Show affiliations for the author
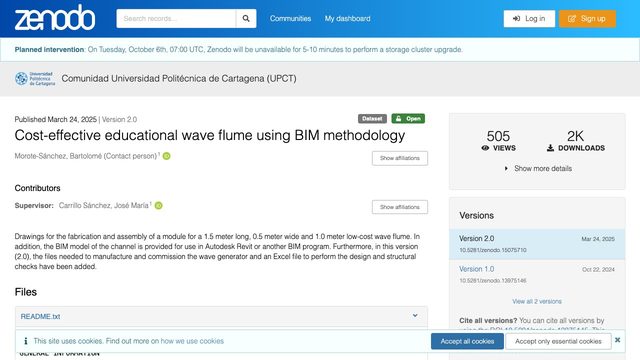640x360 pixels. pyautogui.click(x=400, y=158)
